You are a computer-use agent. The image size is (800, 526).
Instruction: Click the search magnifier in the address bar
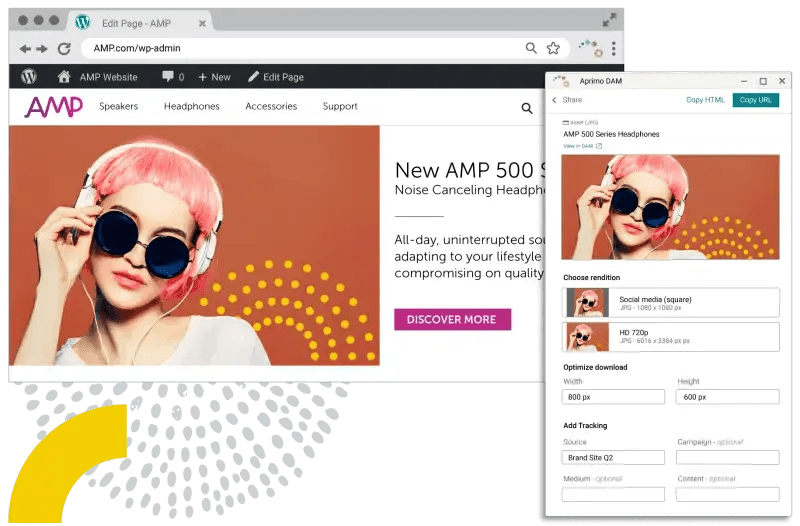pos(531,48)
